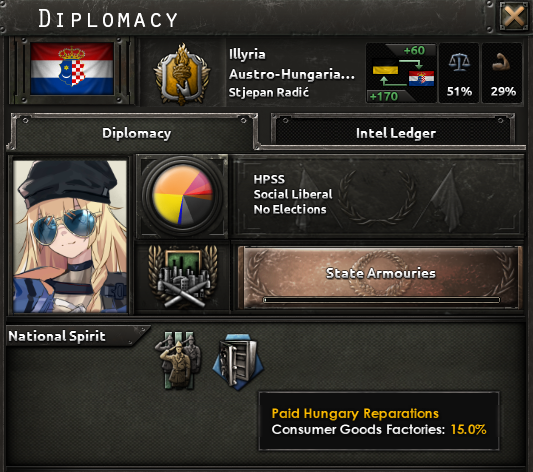
Task: Click the State Armouries progress bar
Action: point(381,300)
